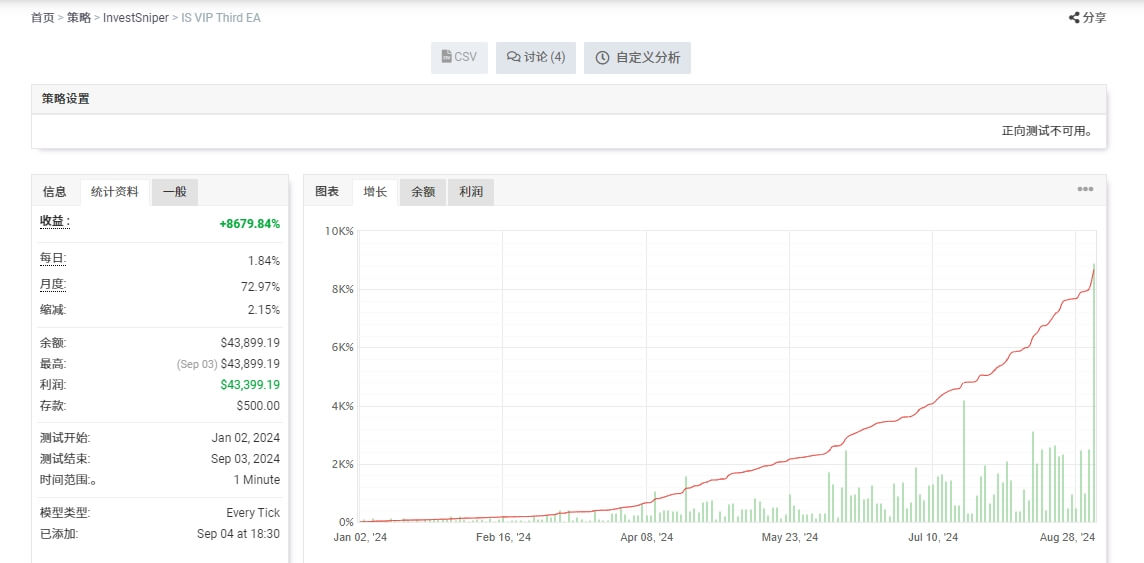Click the $43,399.19 profit value
The height and width of the screenshot is (563, 1144).
click(x=250, y=384)
